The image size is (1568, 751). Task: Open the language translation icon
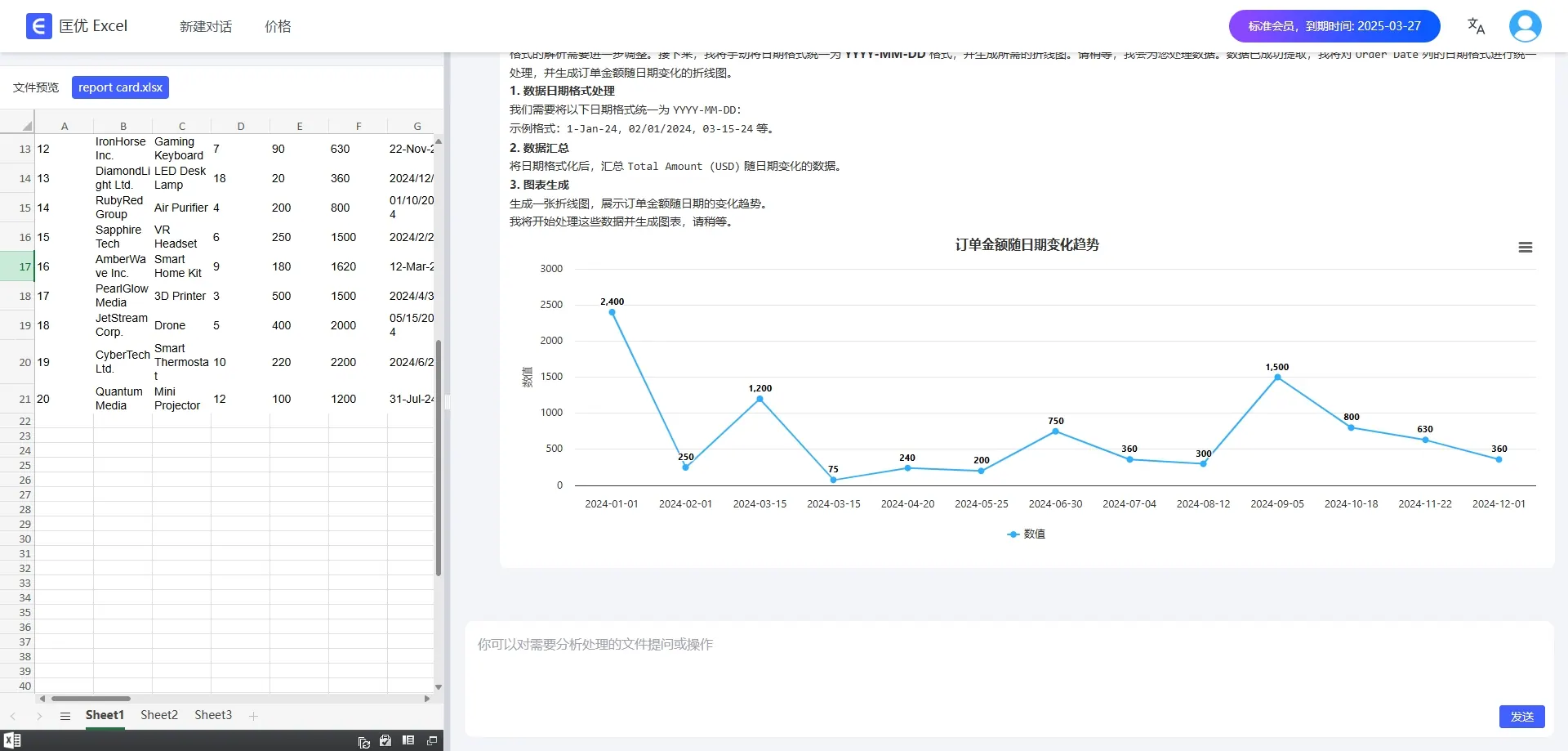point(1476,26)
